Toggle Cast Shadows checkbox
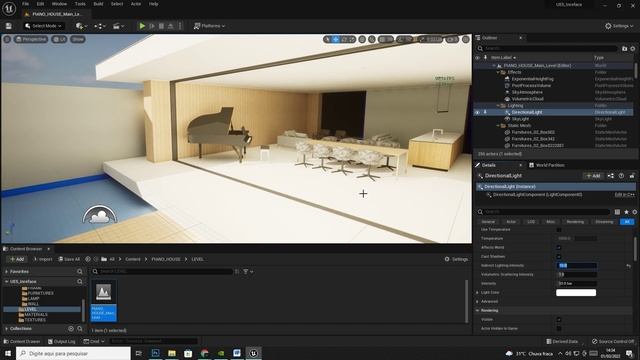The width and height of the screenshot is (640, 360). 559,256
